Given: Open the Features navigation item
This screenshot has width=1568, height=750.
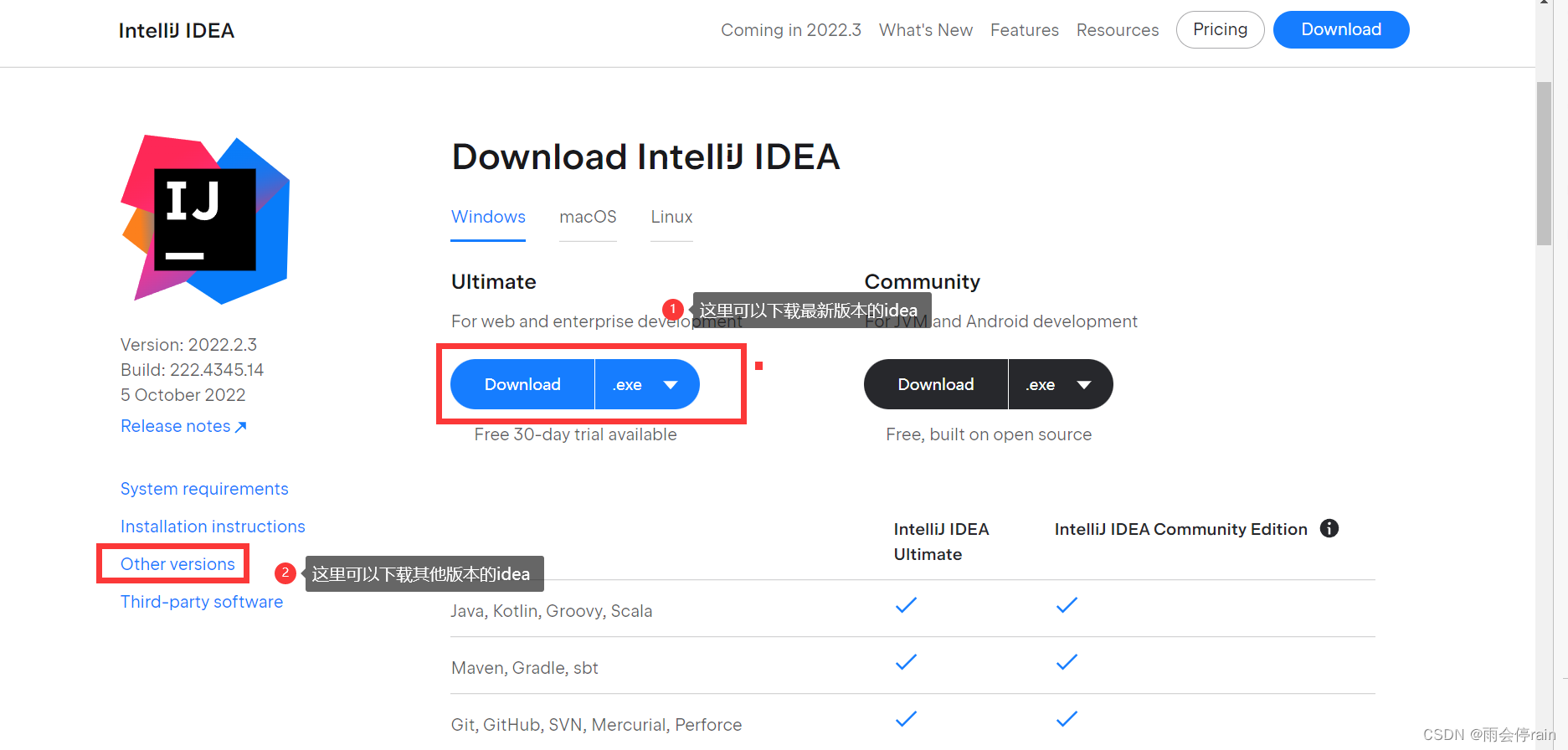Looking at the screenshot, I should click(x=1025, y=30).
